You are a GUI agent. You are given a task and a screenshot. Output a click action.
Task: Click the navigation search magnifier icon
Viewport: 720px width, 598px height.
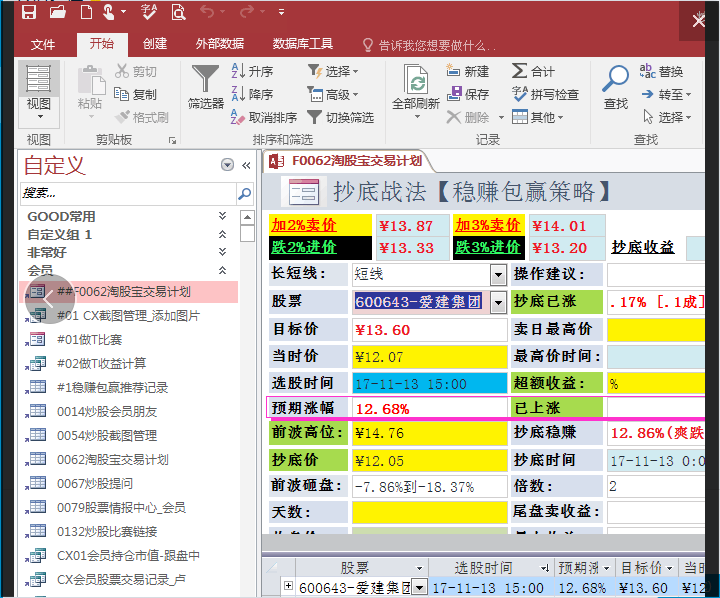[245, 193]
